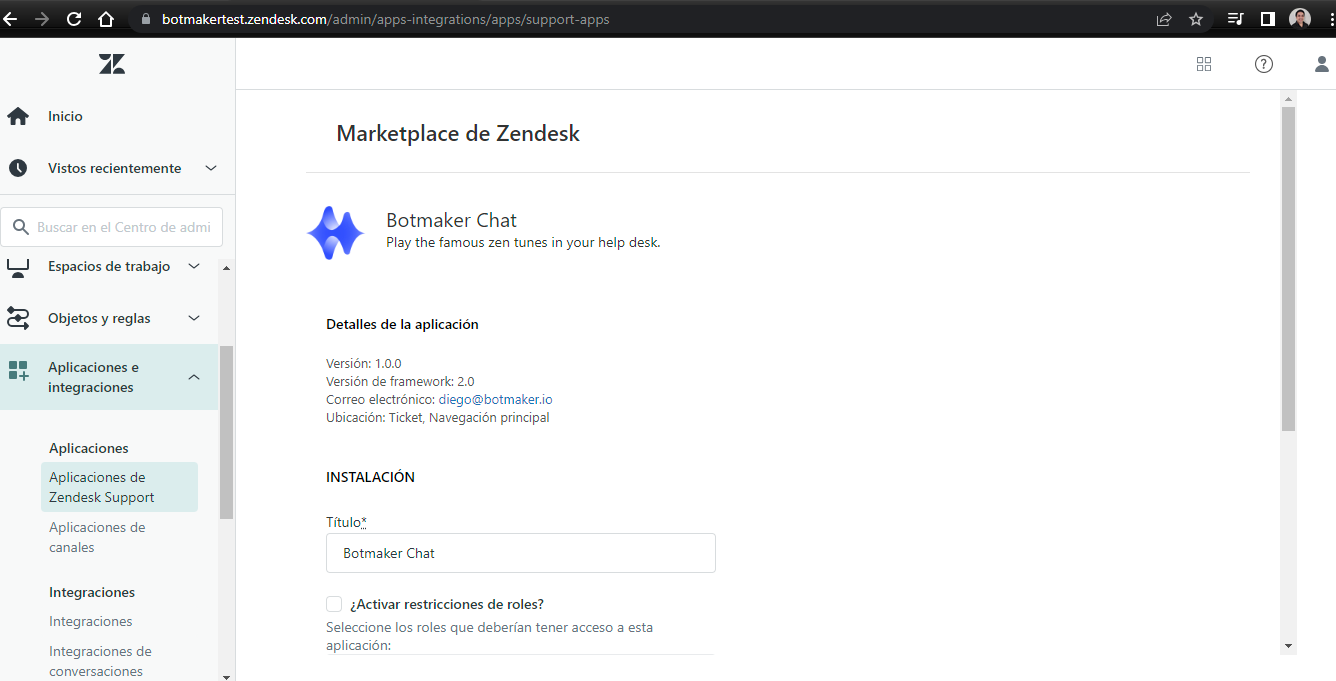Click the sidebar scrollbar thumb
This screenshot has width=1336, height=681.
click(x=226, y=432)
